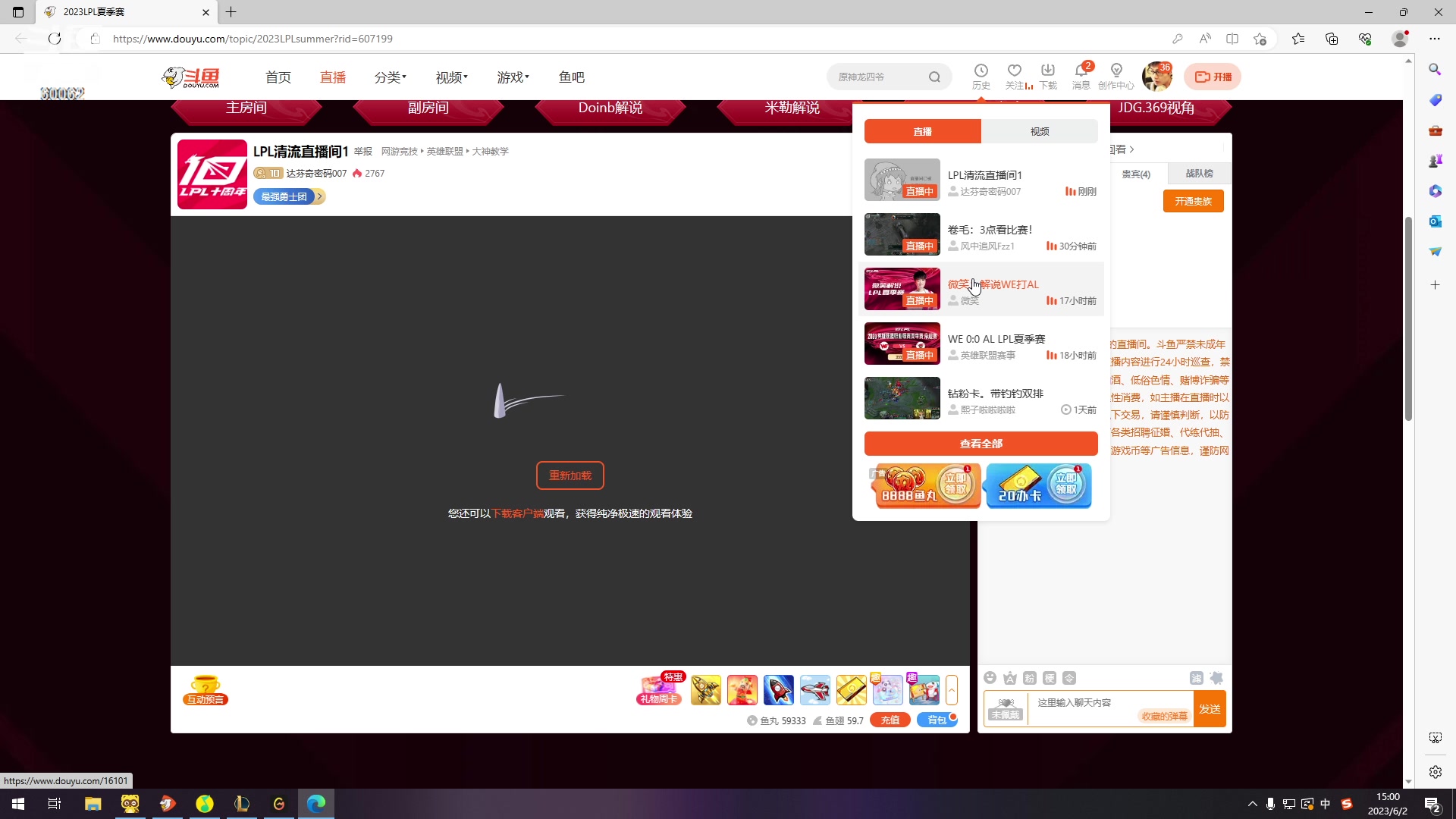Open Windows Start menu
The height and width of the screenshot is (819, 1456).
(x=18, y=804)
